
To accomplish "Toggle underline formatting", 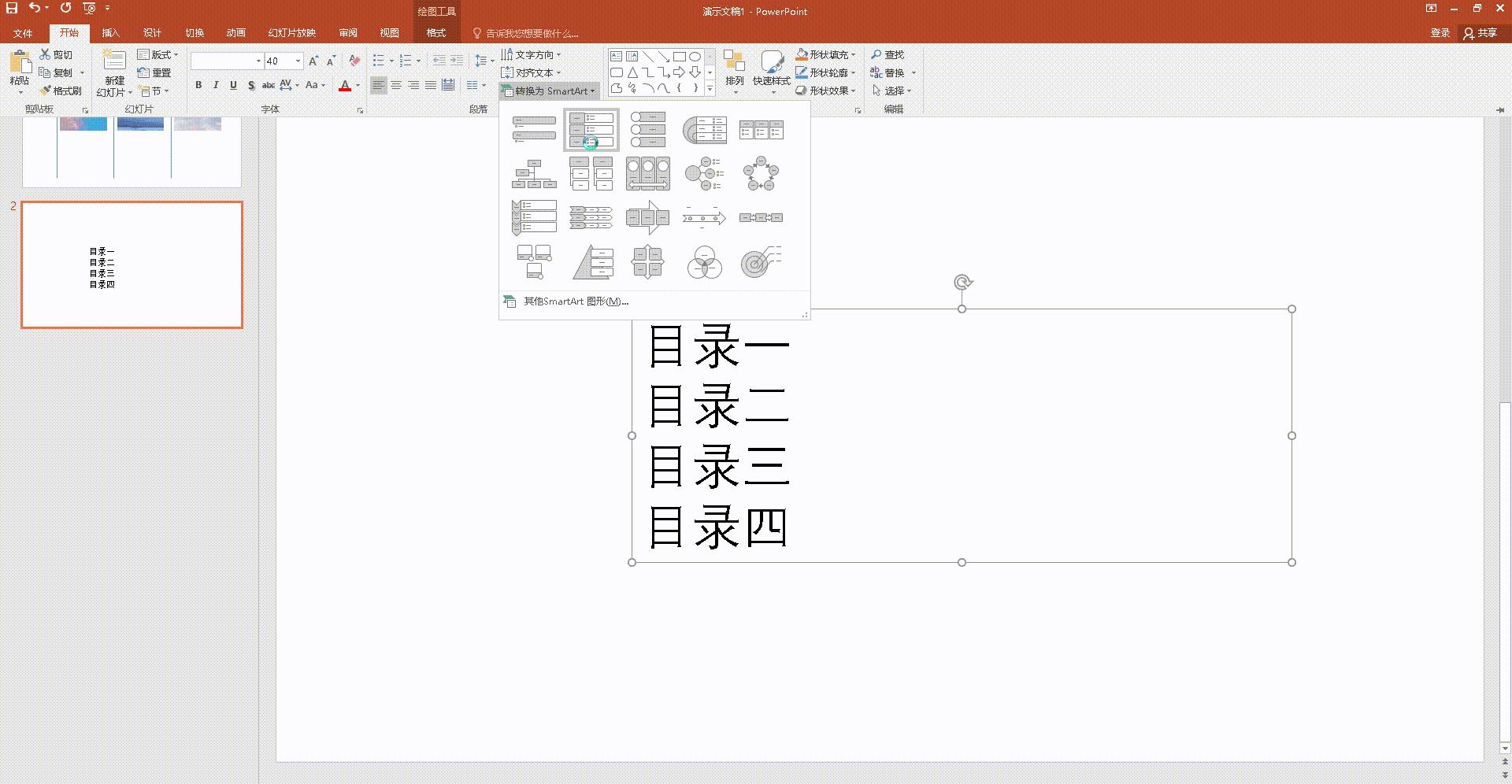I will click(233, 85).
